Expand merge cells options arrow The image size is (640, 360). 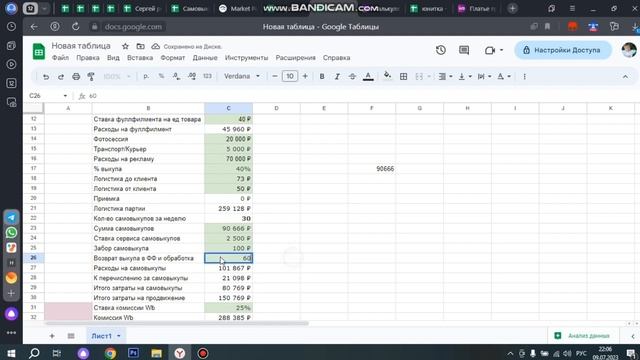[x=429, y=76]
